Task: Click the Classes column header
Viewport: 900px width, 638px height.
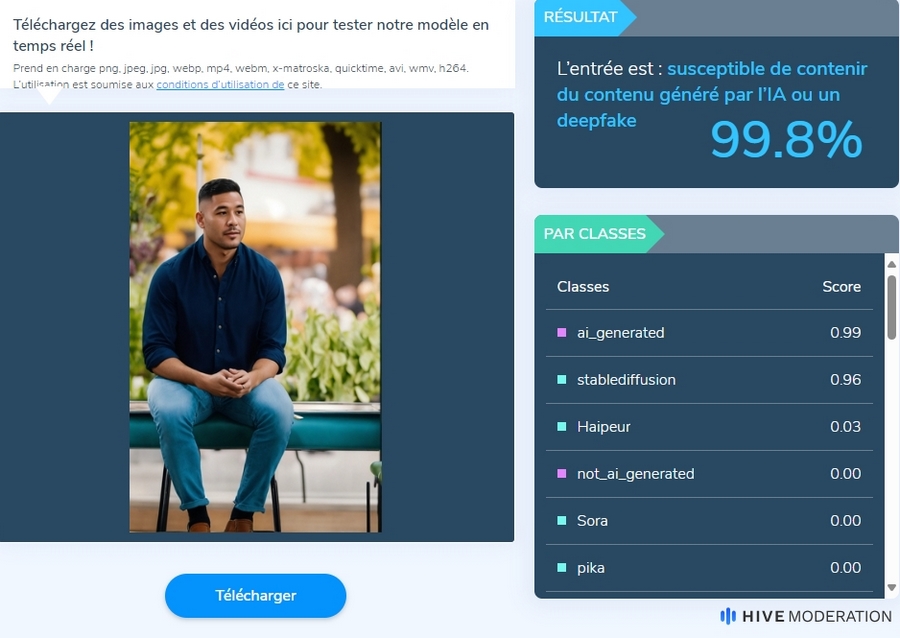Action: point(583,287)
